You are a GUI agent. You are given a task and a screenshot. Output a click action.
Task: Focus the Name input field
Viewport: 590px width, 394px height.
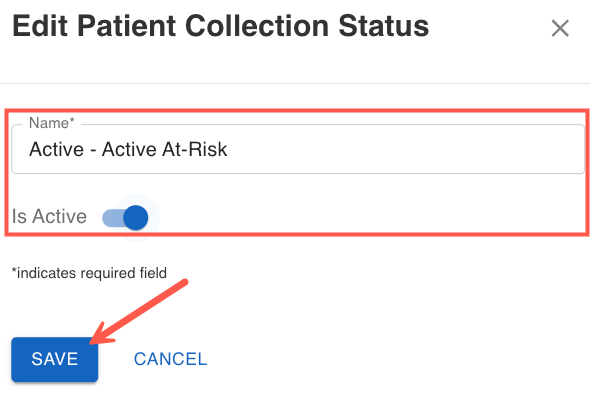pos(298,149)
